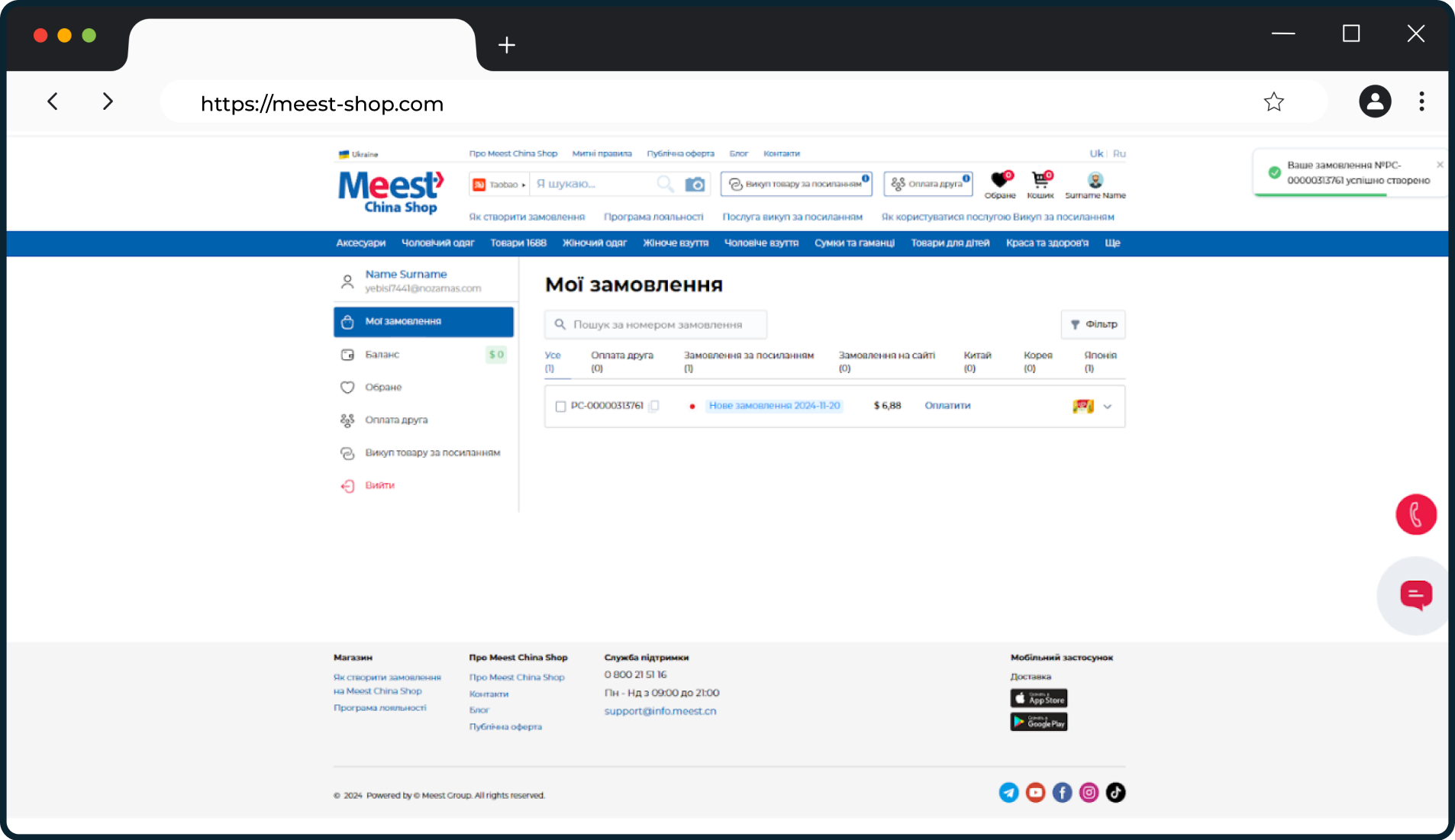The height and width of the screenshot is (840, 1455).
Task: Open the Фільтр button
Action: coord(1093,324)
